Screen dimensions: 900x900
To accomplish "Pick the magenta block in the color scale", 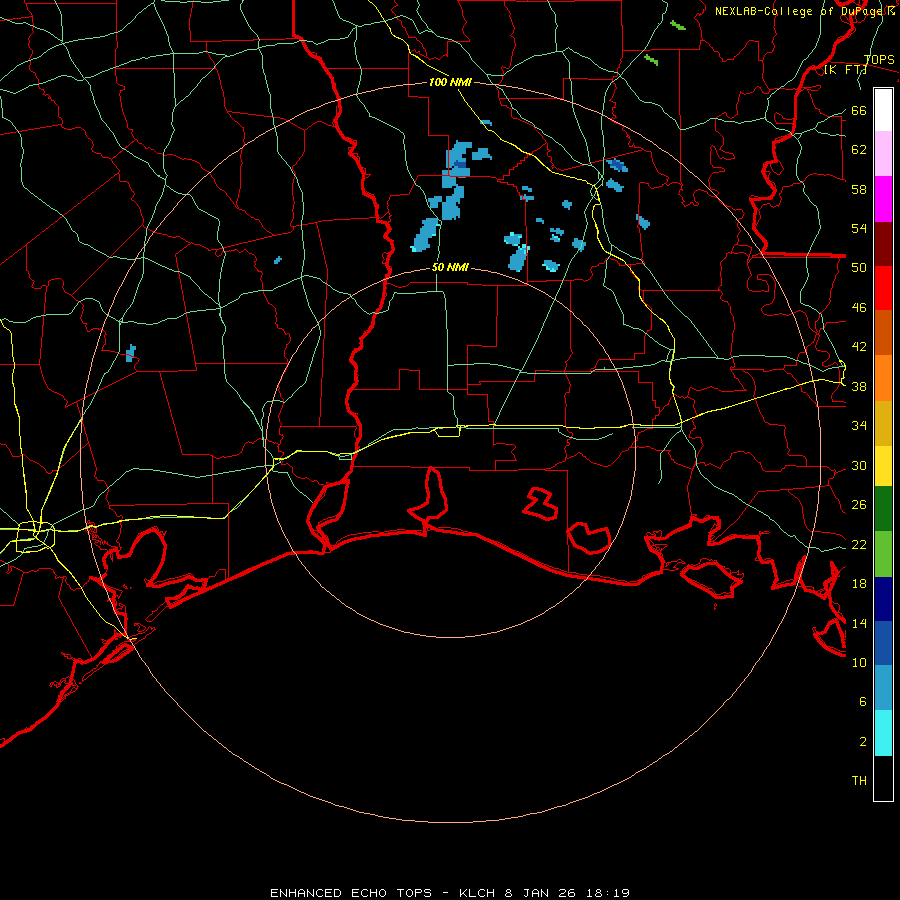I will pos(883,199).
